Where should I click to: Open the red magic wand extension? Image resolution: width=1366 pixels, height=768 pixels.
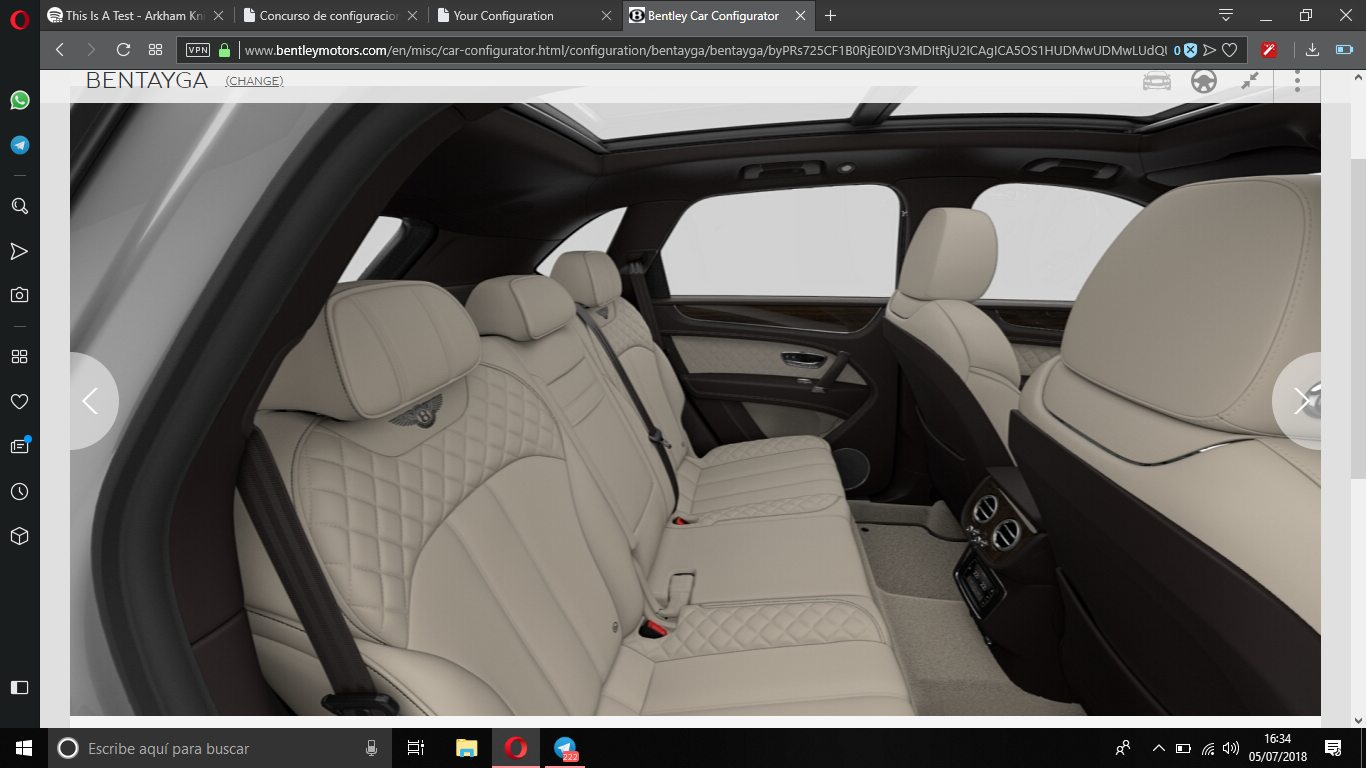click(1270, 50)
